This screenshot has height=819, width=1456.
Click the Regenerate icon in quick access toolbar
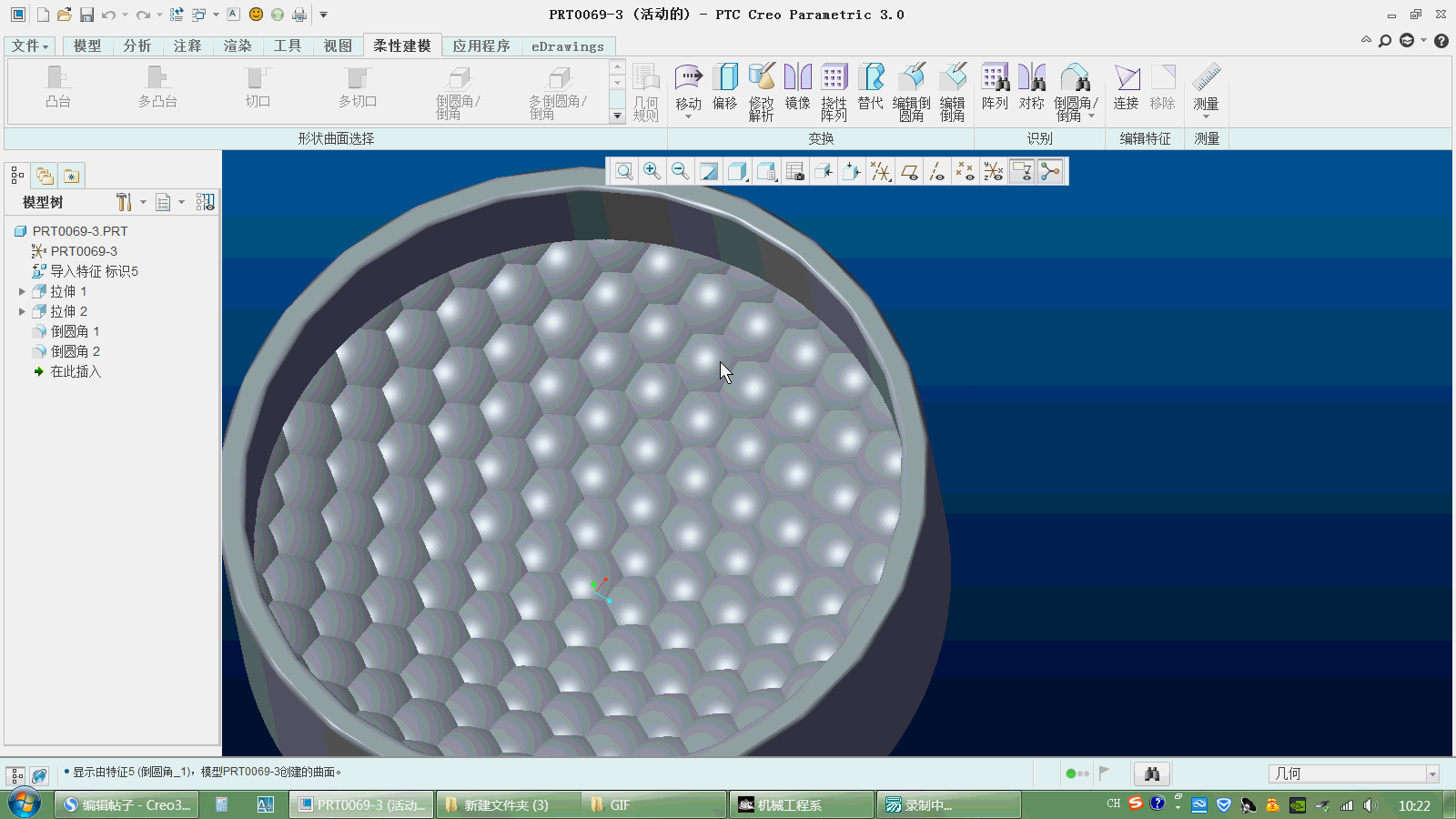click(177, 15)
